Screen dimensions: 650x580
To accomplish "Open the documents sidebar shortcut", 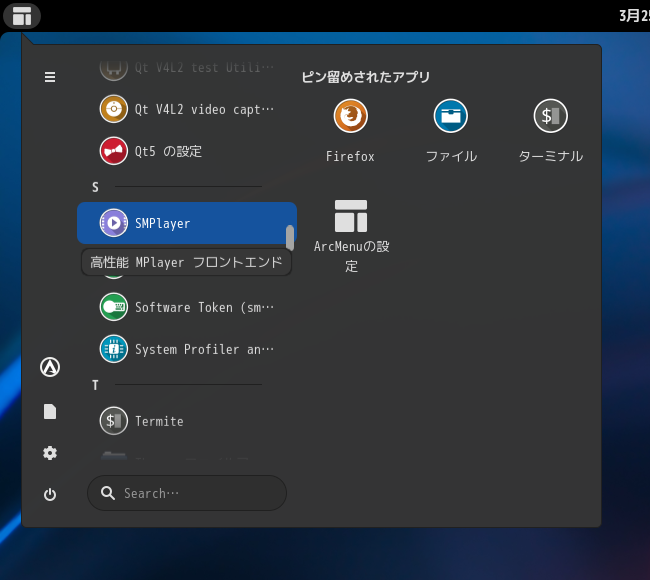I will 50,412.
